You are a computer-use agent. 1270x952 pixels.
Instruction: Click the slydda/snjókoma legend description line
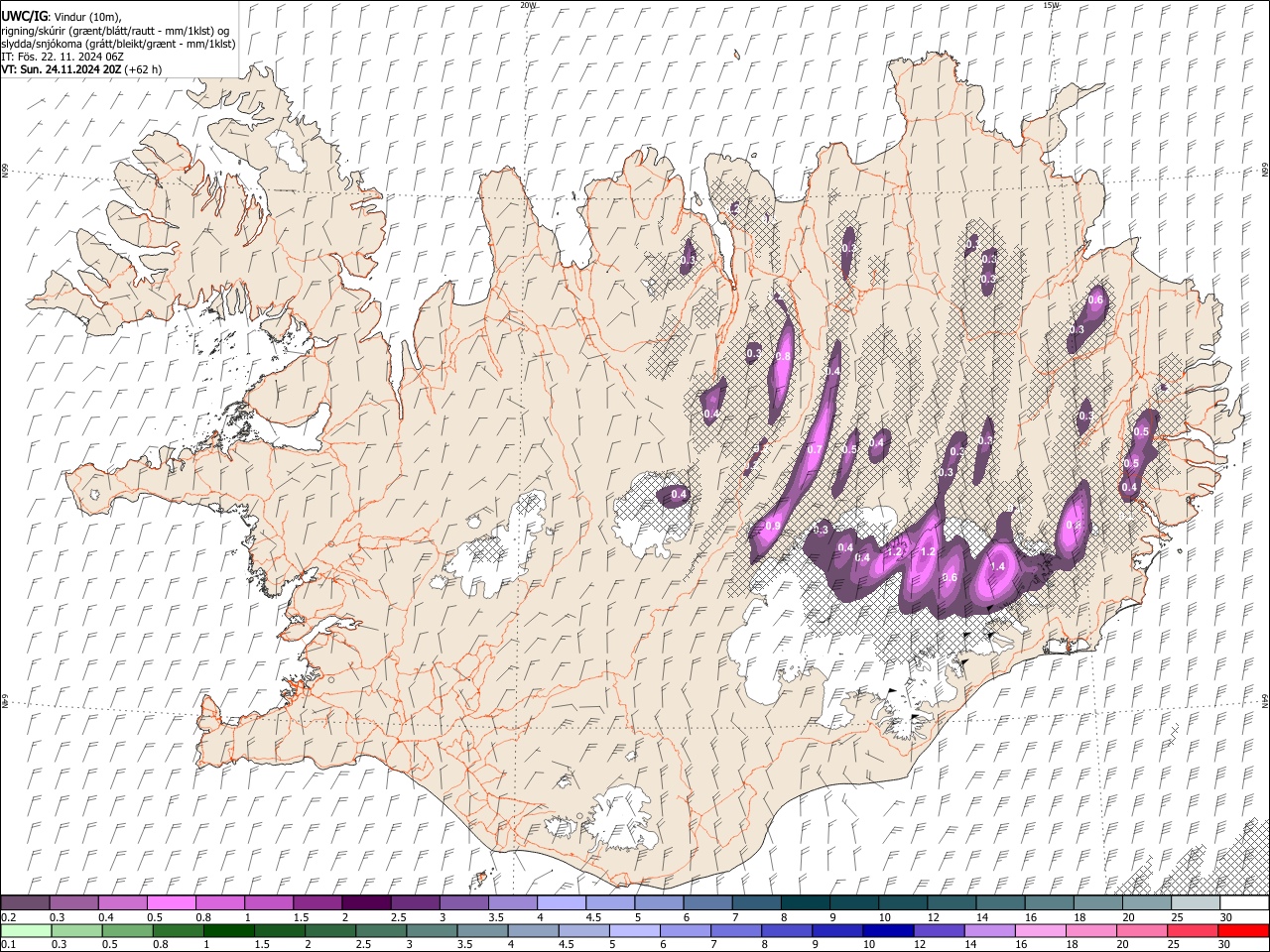118,44
